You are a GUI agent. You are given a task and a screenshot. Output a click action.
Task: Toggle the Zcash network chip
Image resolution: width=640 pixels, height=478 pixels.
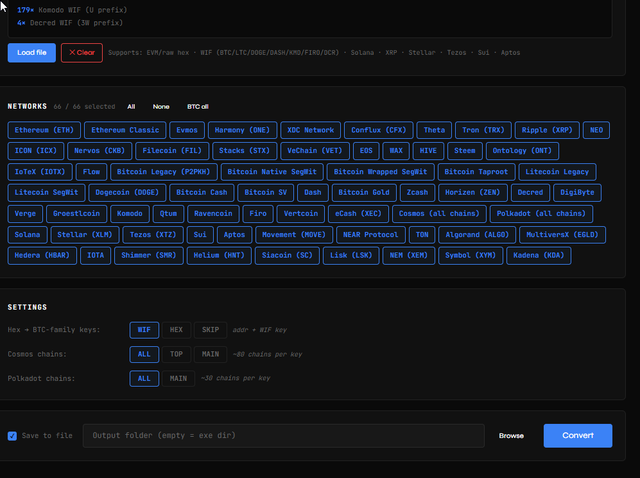pyautogui.click(x=417, y=192)
